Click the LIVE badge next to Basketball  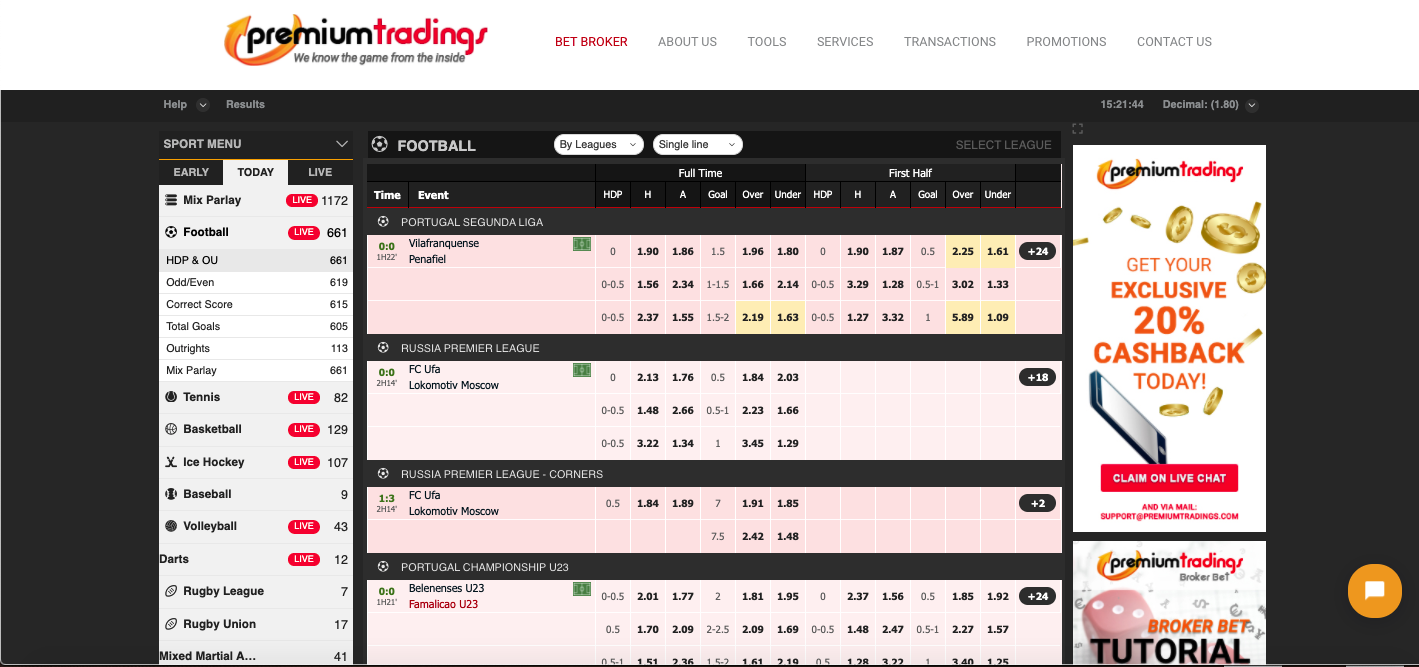click(303, 429)
